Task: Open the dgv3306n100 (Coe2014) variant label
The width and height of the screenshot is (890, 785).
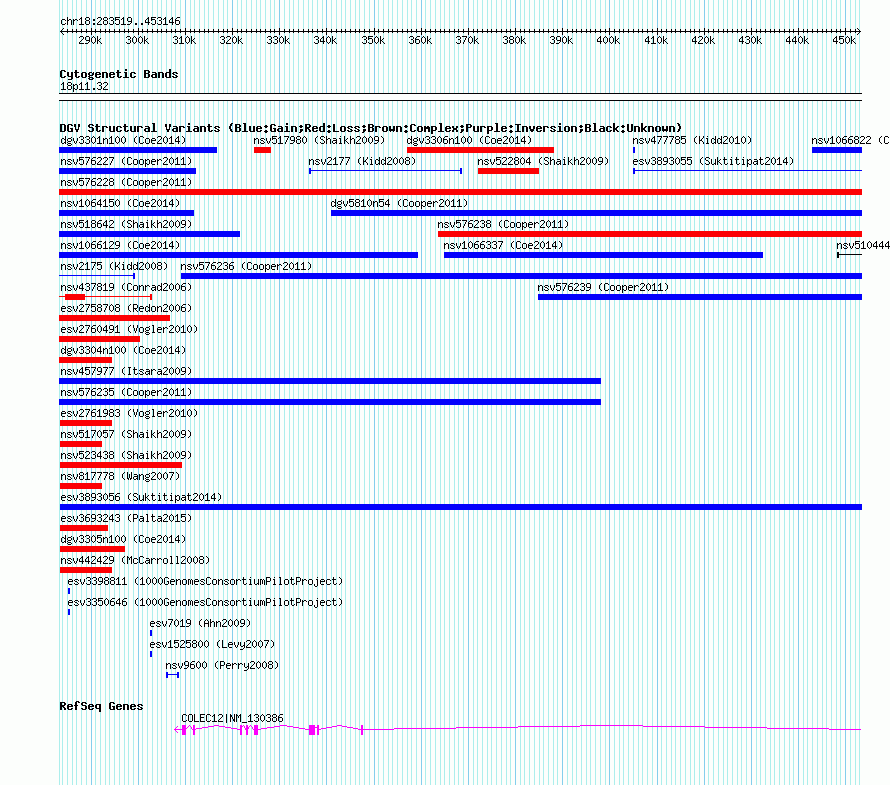Action: coord(469,140)
